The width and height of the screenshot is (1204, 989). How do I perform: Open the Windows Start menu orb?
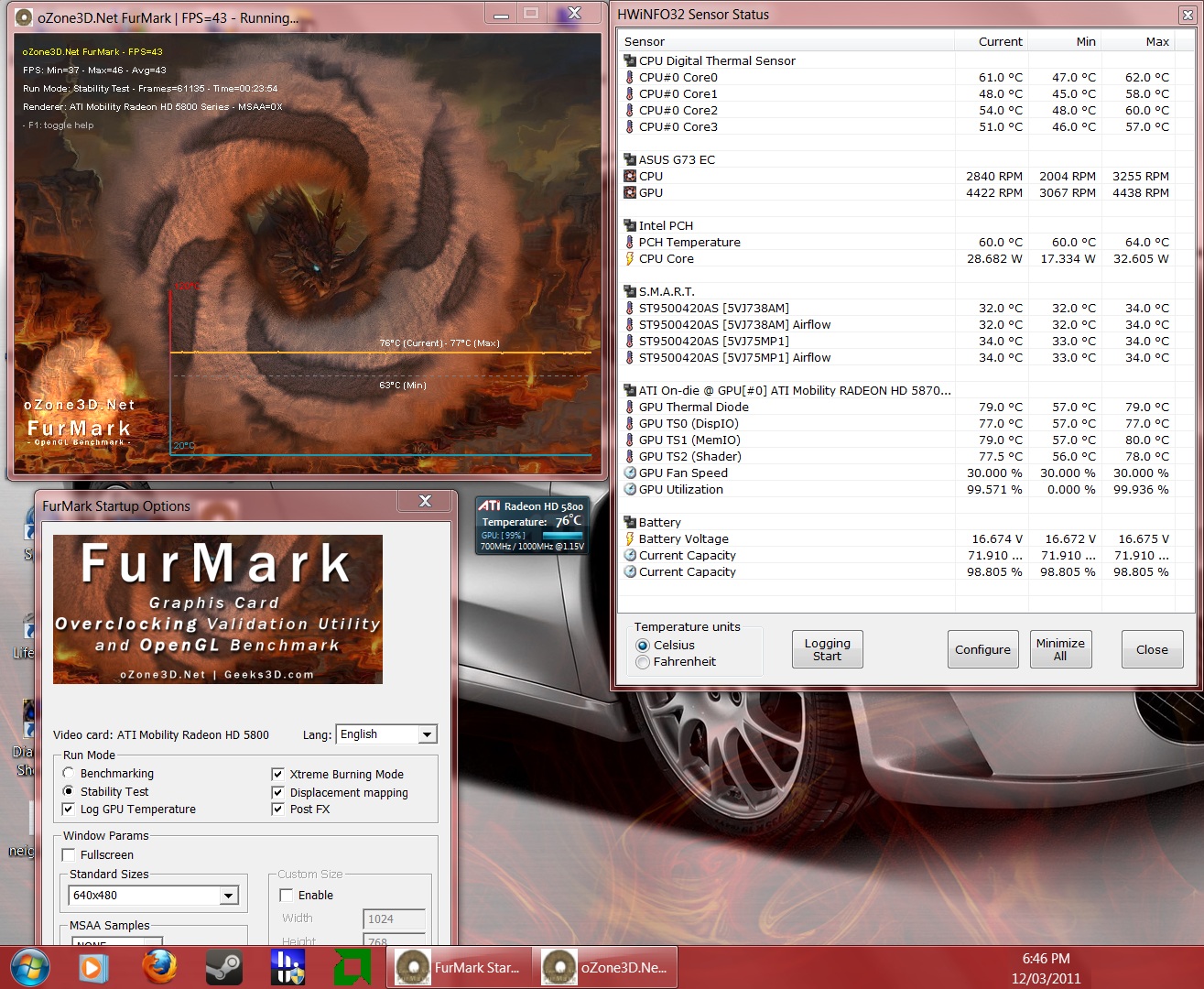pyautogui.click(x=30, y=967)
